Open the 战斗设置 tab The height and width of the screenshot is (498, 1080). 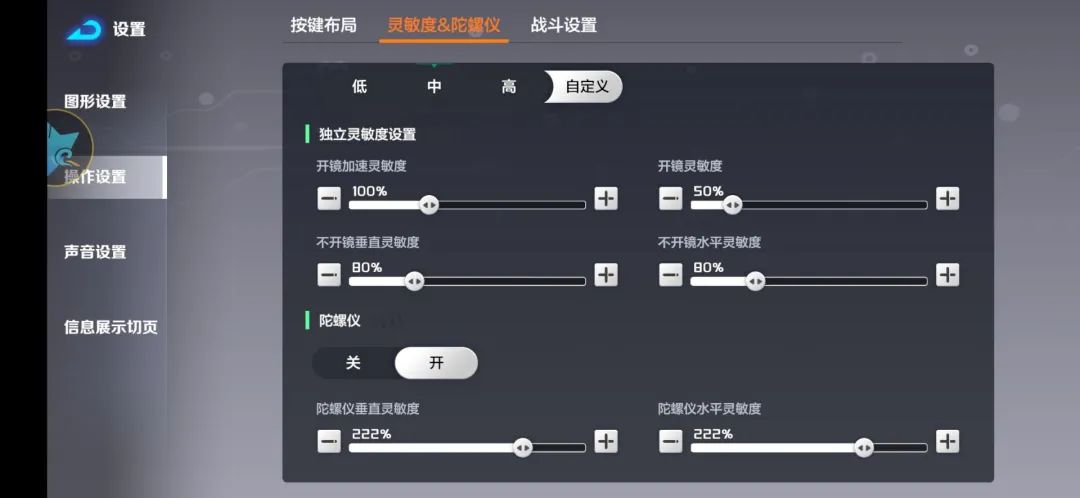[564, 25]
